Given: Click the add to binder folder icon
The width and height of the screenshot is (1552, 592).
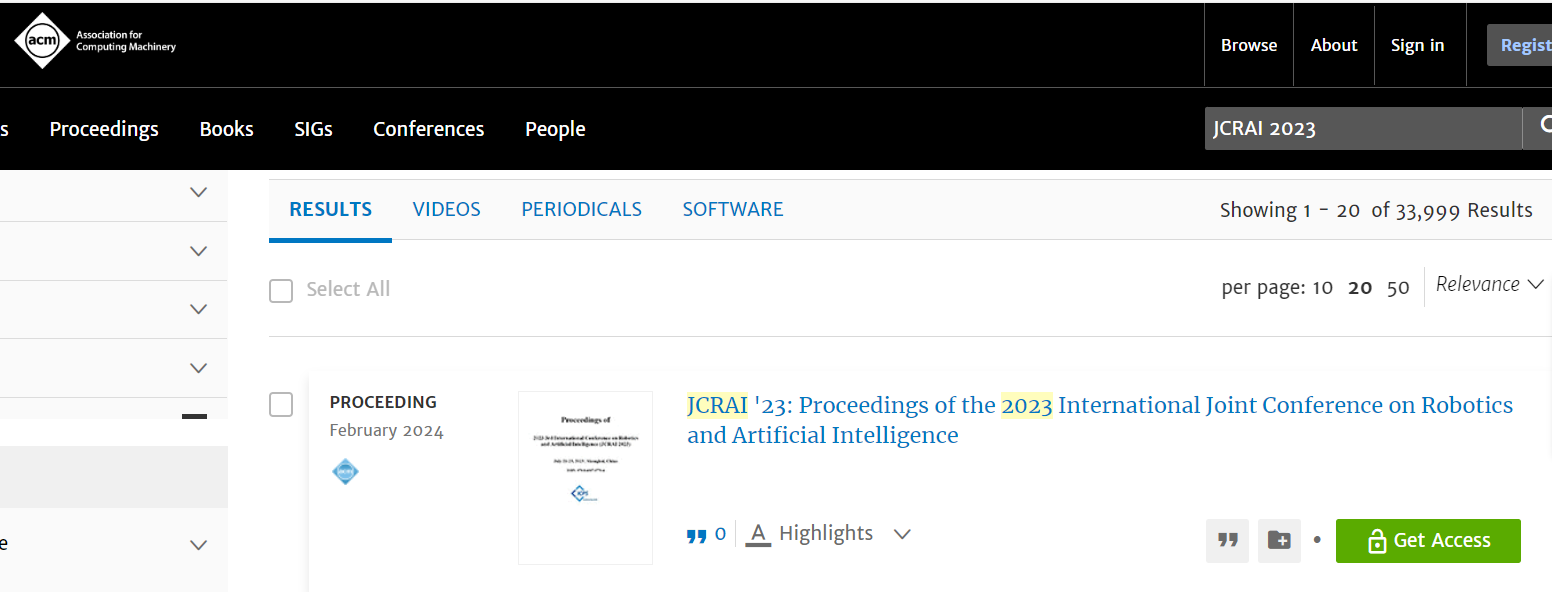Looking at the screenshot, I should 1279,541.
